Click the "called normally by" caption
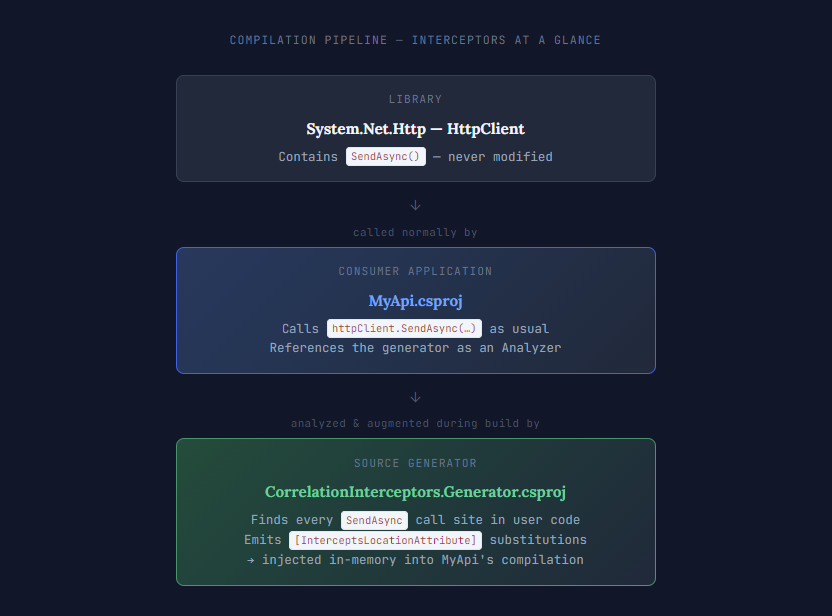This screenshot has height=616, width=832. [415, 232]
